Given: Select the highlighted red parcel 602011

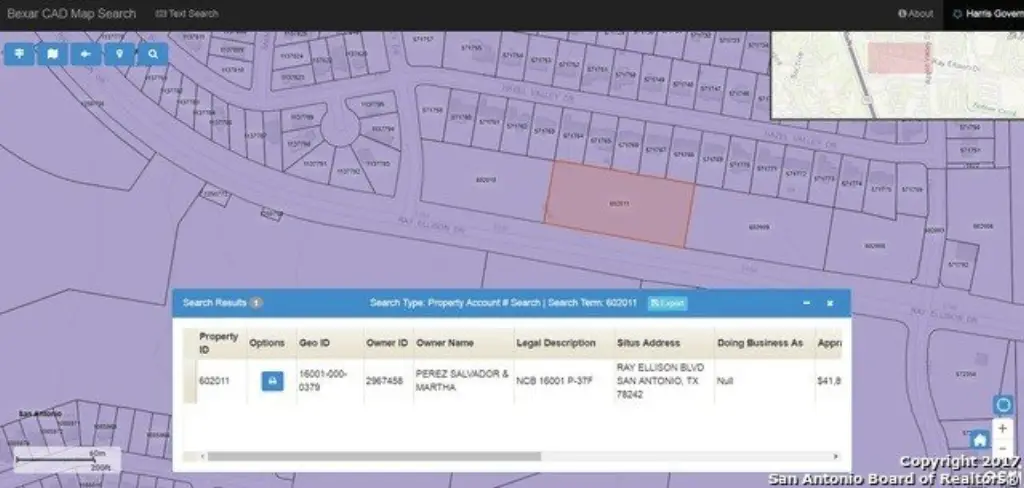Looking at the screenshot, I should 620,203.
